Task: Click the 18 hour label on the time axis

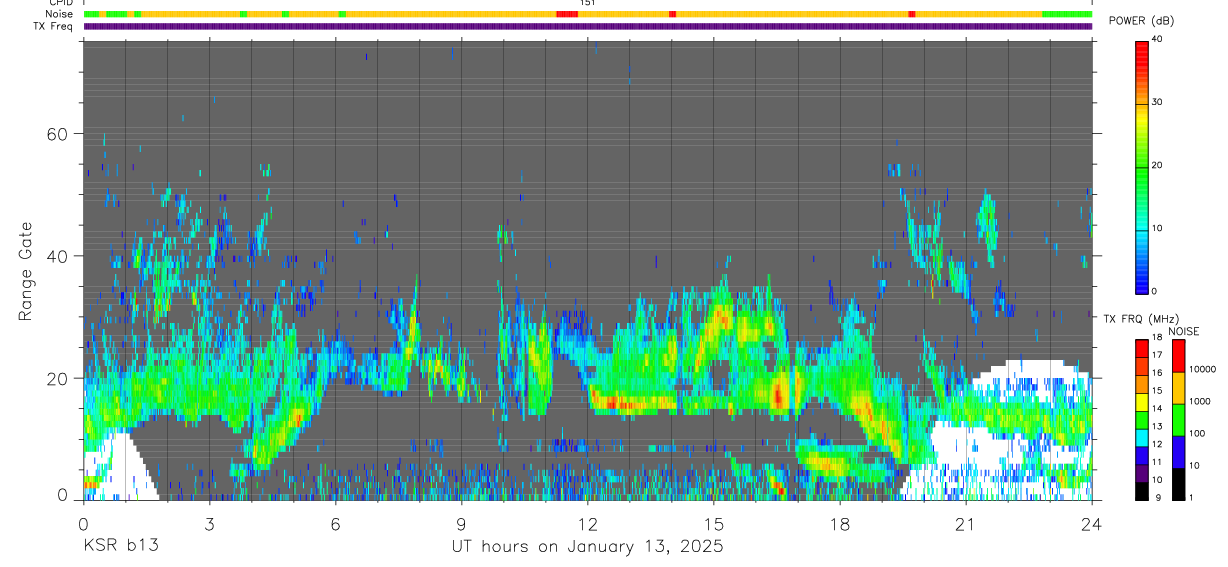Action: 840,525
